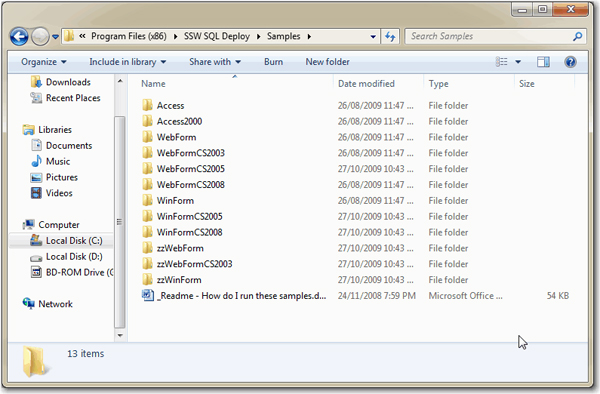Click the Refresh button beside address bar
Screen dimensions: 600x394
pos(390,37)
